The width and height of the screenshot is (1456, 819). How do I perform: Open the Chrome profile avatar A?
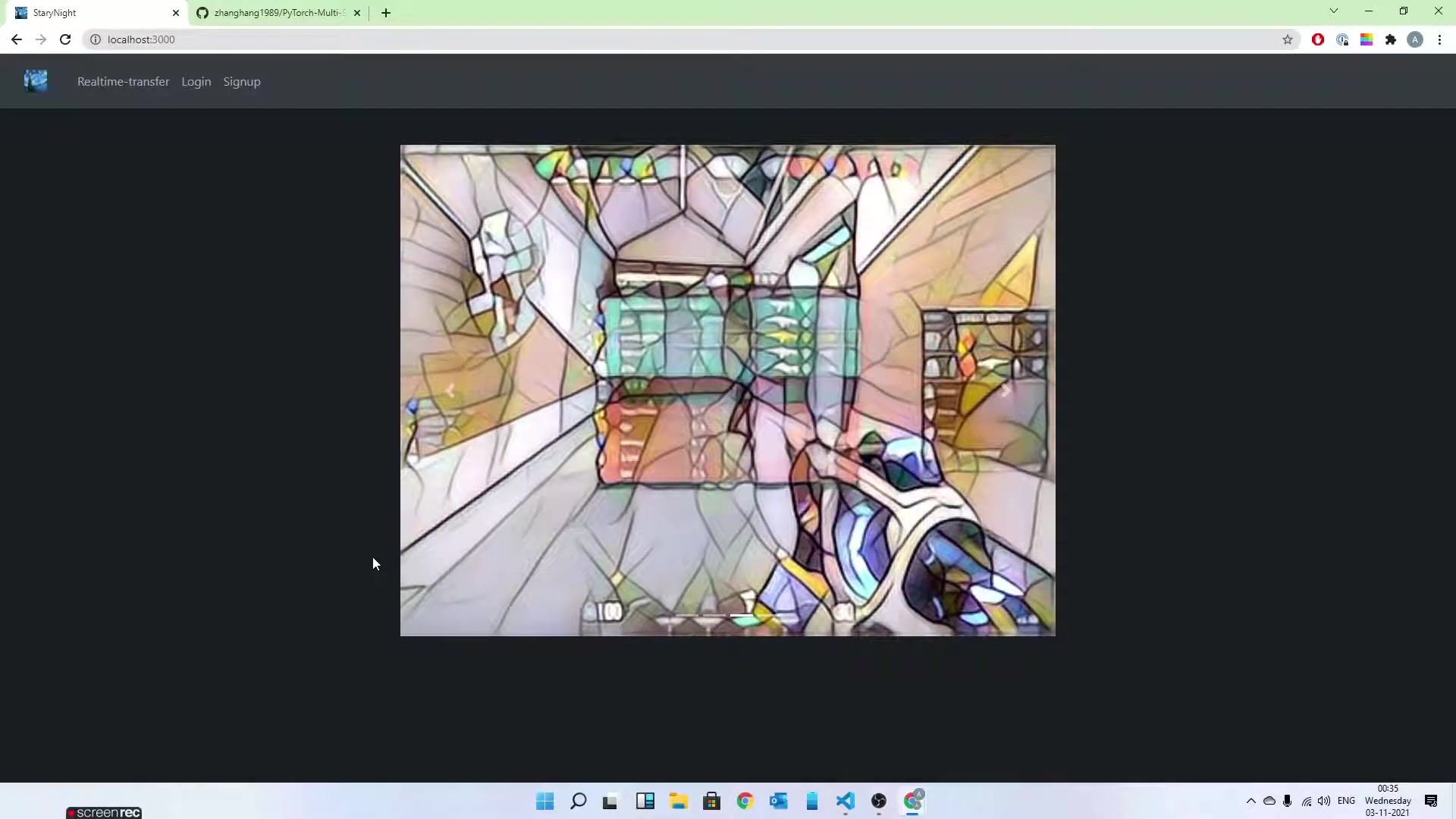point(1415,39)
